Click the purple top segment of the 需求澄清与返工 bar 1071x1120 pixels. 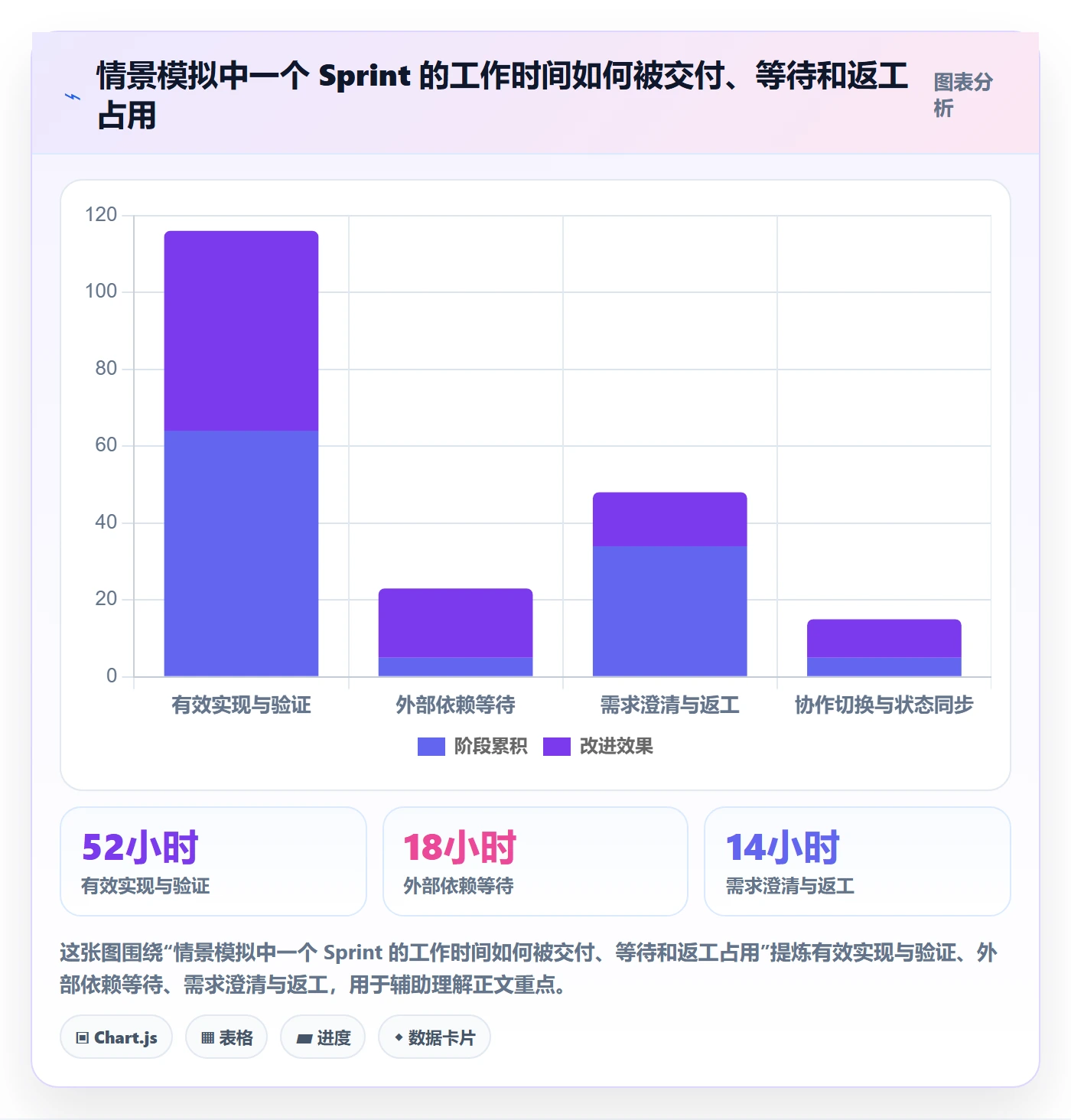tap(669, 519)
